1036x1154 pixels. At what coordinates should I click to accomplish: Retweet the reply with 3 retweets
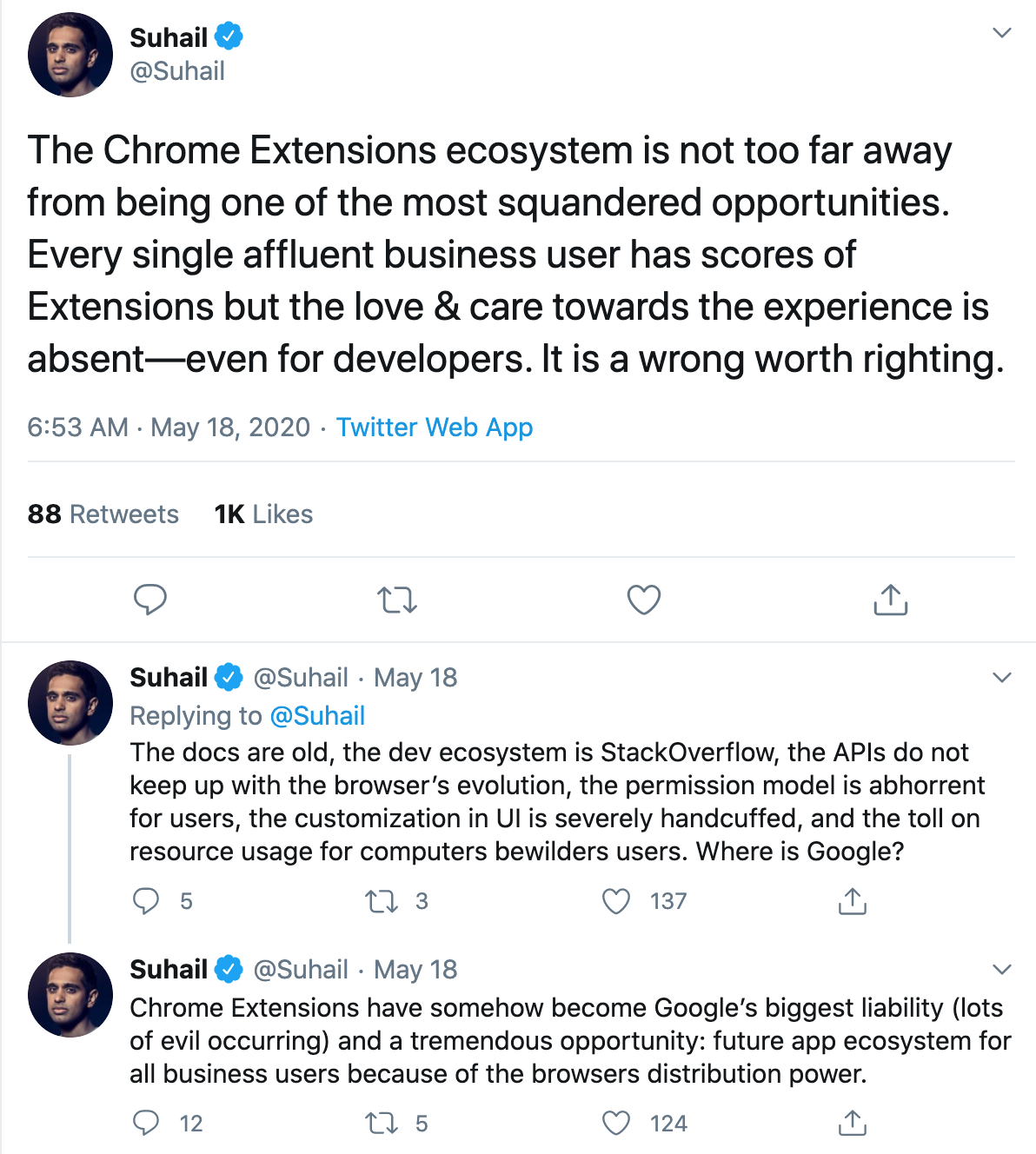click(x=382, y=901)
